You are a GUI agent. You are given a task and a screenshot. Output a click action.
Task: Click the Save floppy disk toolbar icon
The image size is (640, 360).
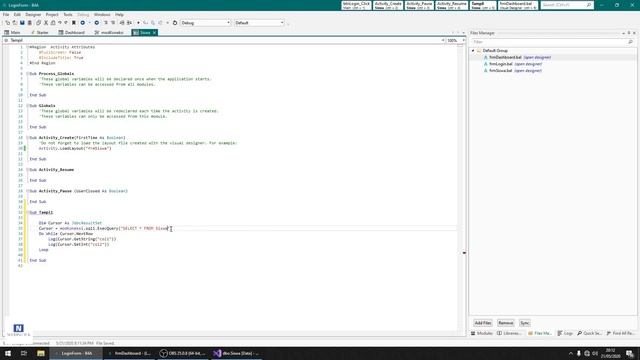tap(22, 23)
